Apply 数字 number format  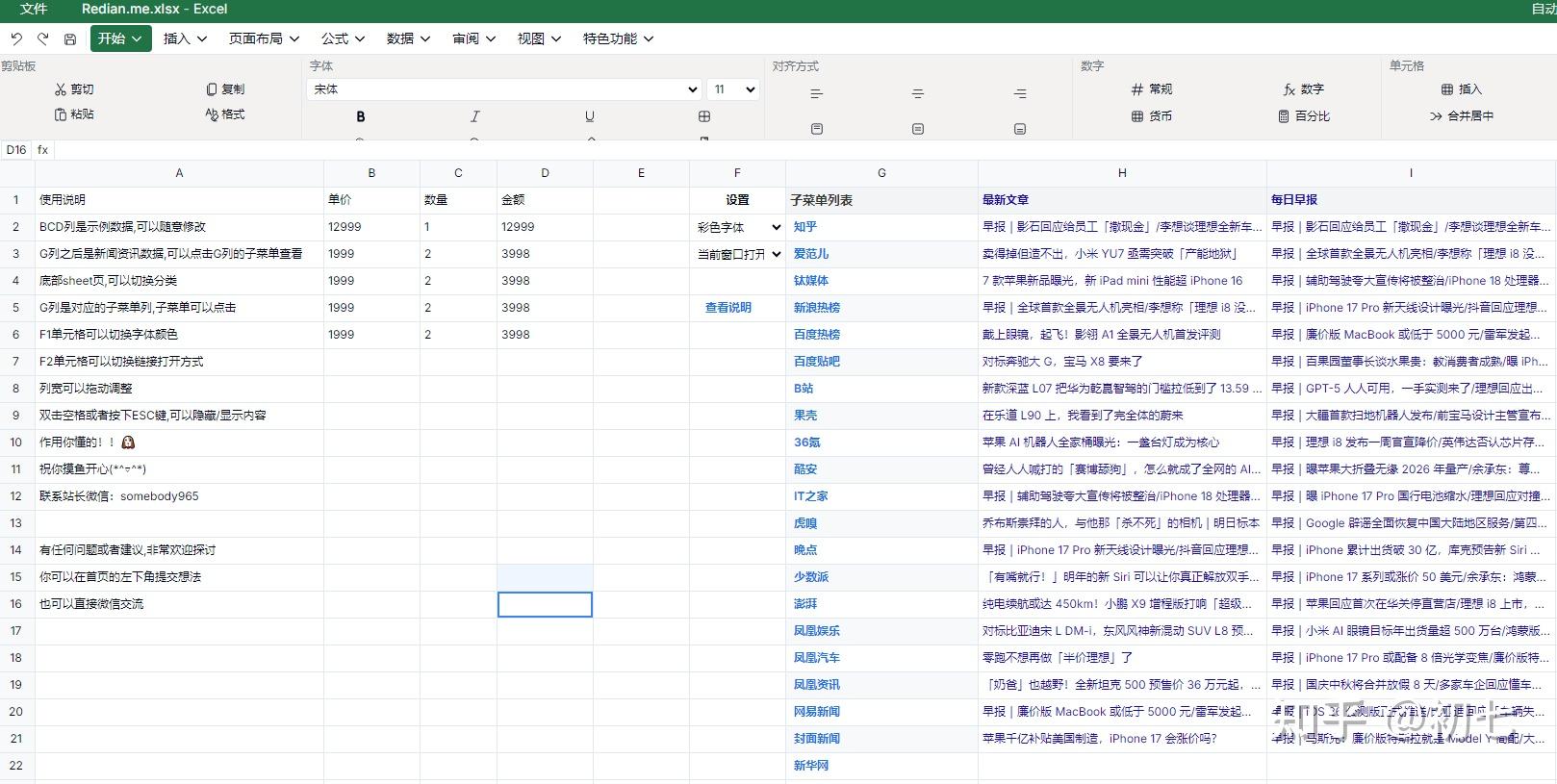1304,89
